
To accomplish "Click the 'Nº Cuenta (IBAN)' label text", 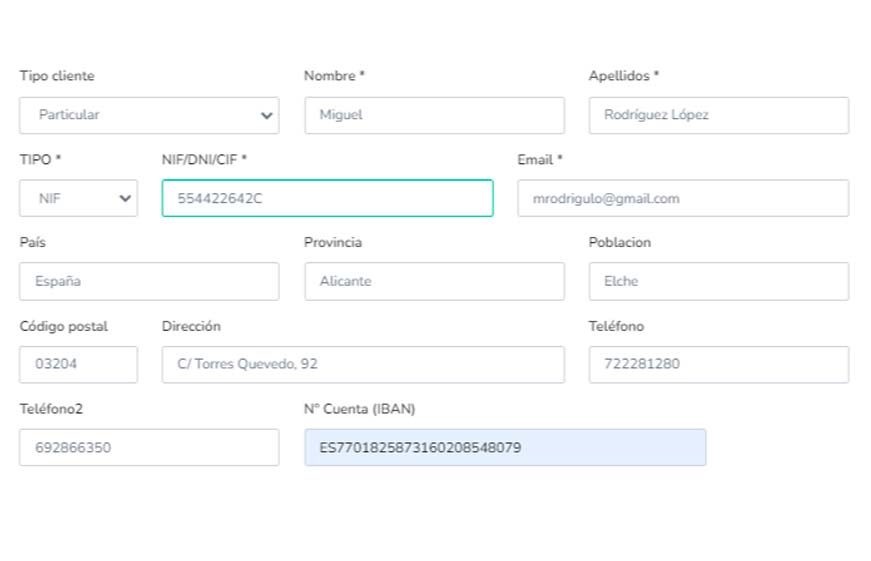I will pyautogui.click(x=359, y=409).
